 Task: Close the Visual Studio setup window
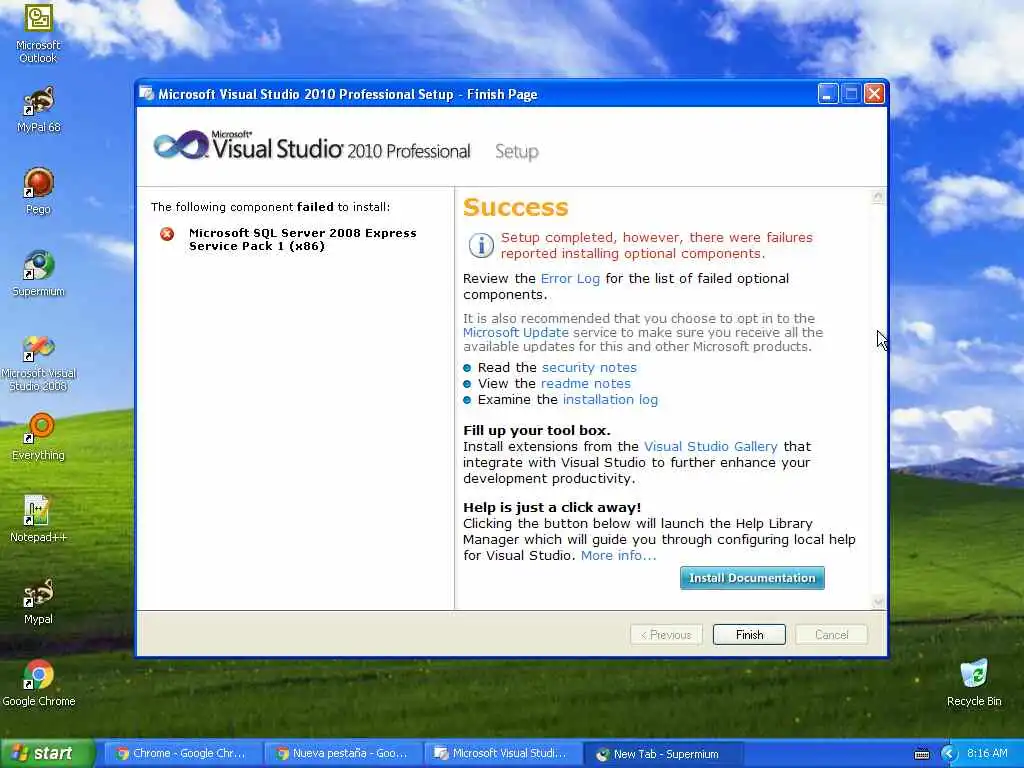[874, 94]
